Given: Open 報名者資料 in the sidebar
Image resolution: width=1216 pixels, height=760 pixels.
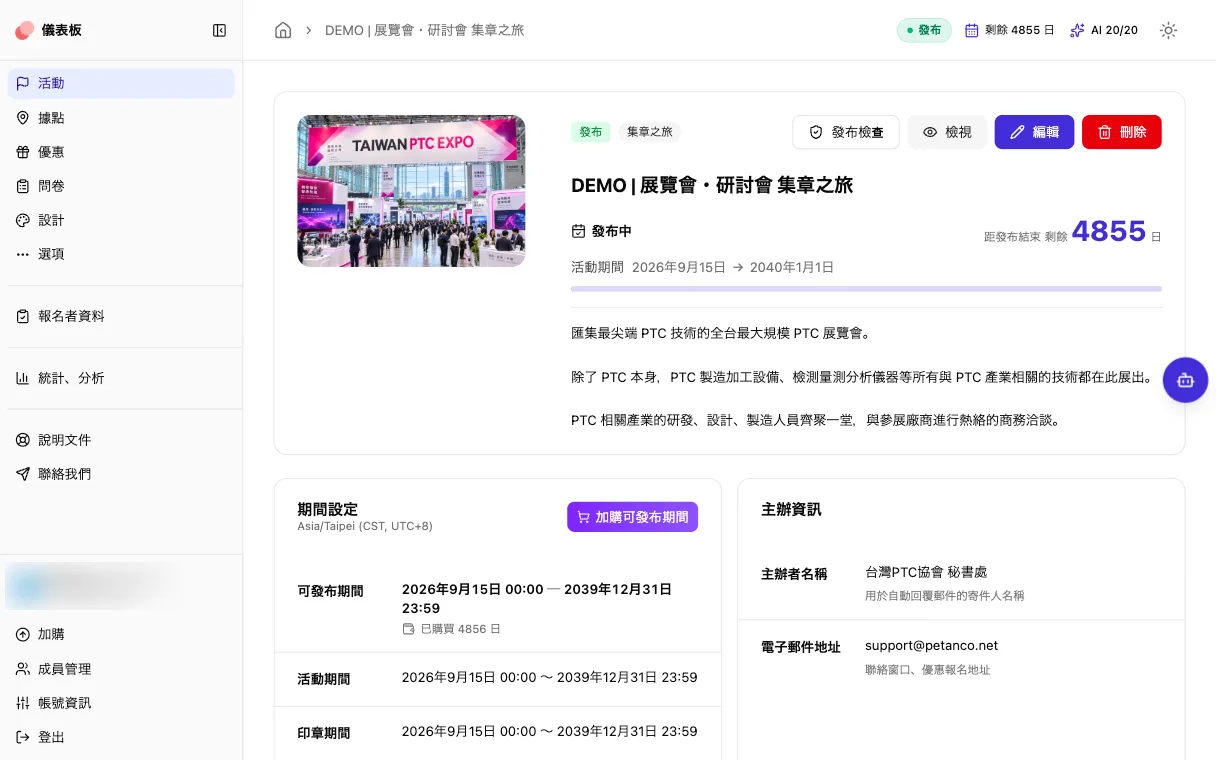Looking at the screenshot, I should pos(121,316).
